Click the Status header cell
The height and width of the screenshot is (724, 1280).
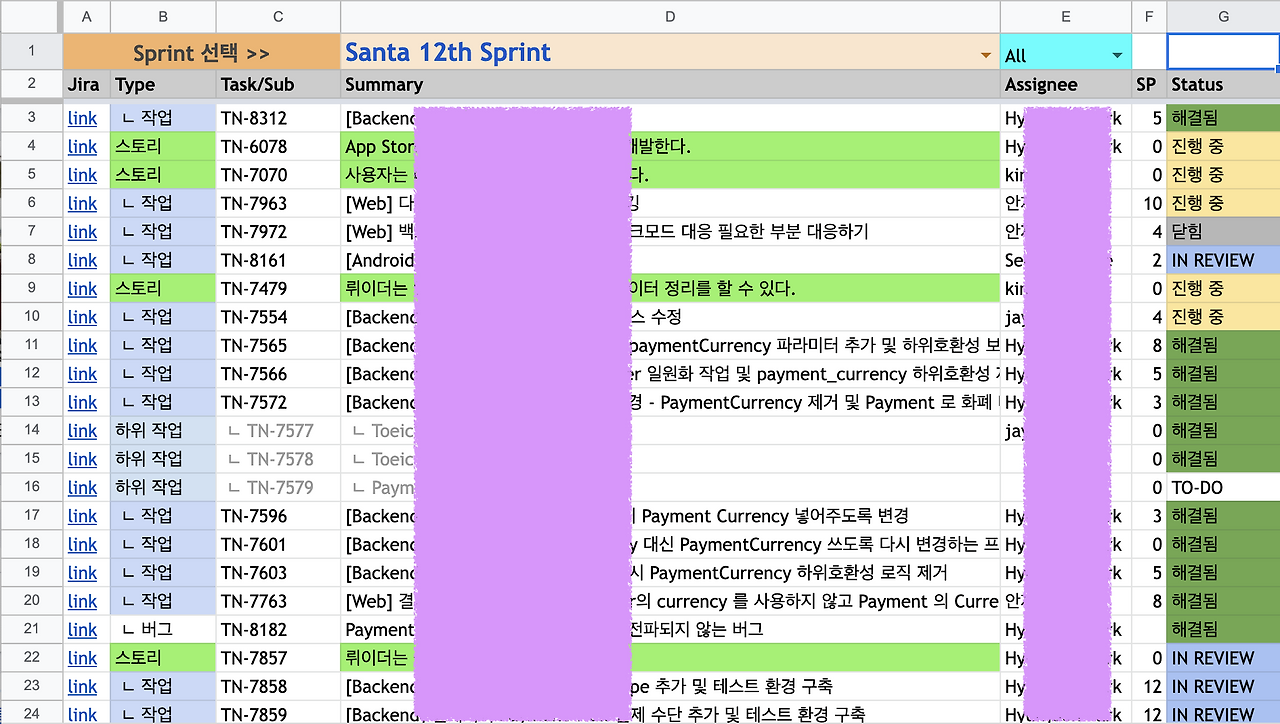1223,85
